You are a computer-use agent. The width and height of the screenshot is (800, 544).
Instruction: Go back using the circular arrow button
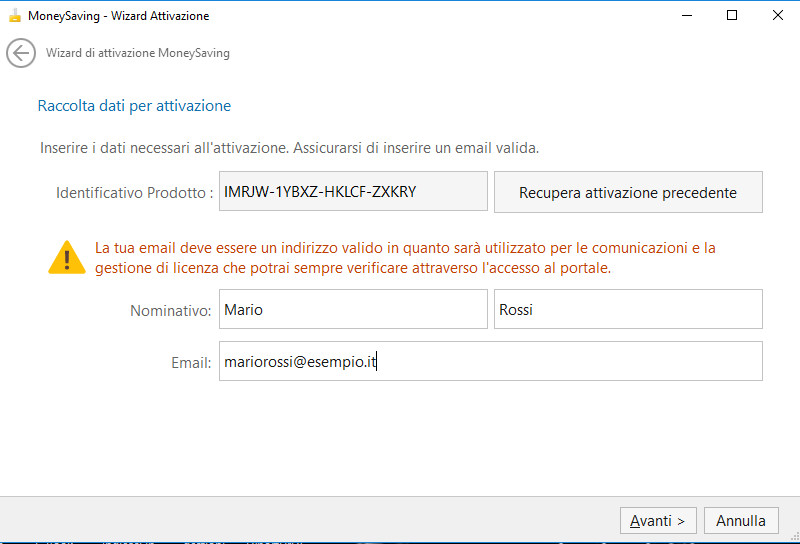click(x=21, y=53)
